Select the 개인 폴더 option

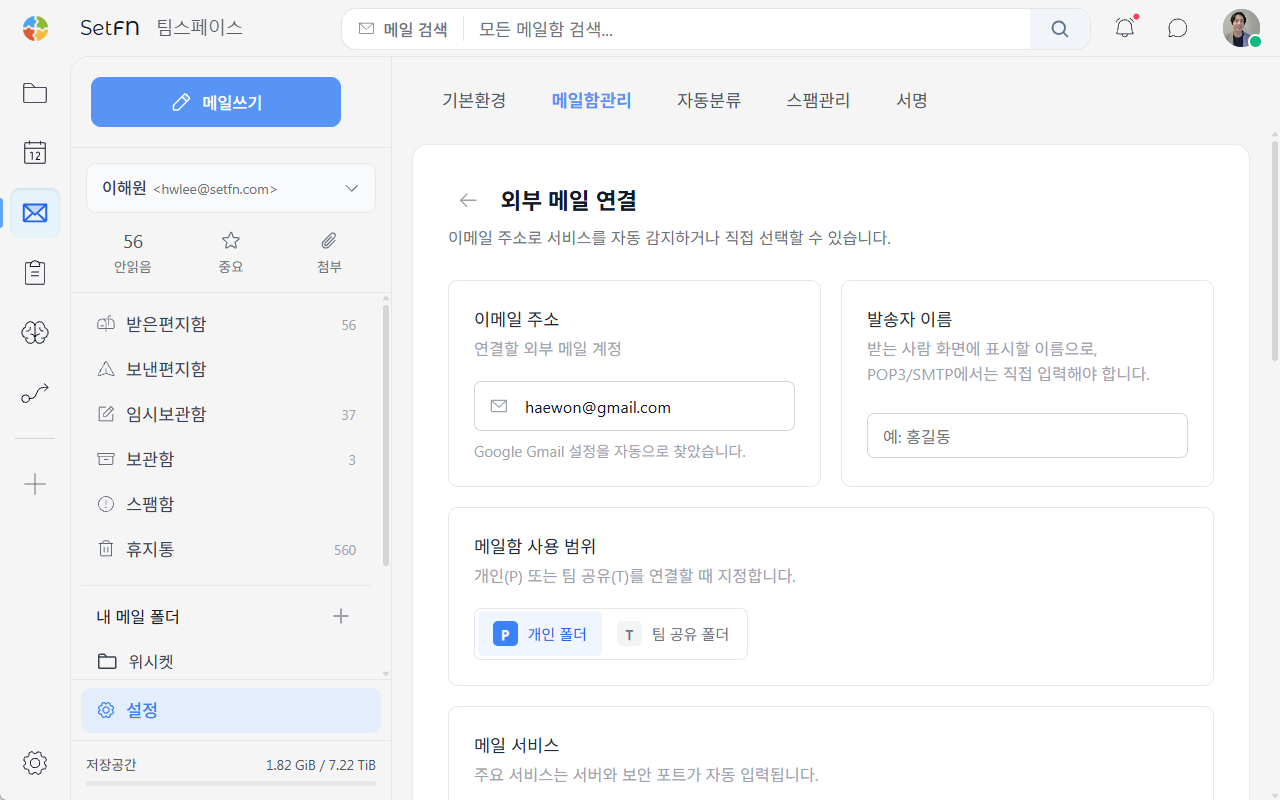[540, 634]
